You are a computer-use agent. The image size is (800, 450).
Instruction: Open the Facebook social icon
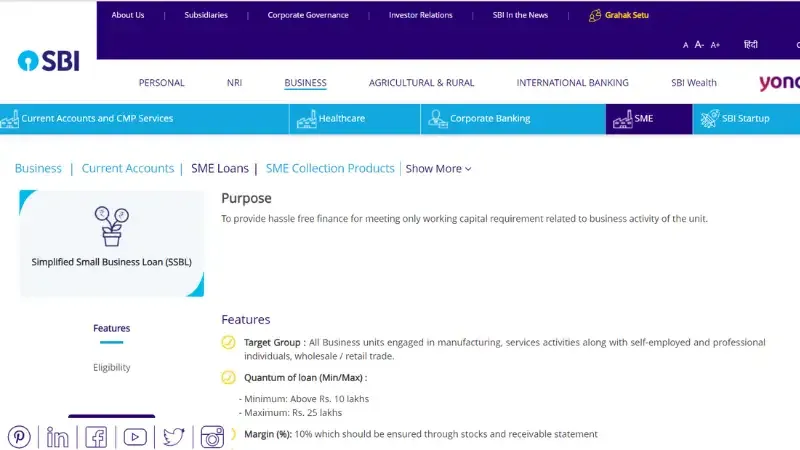[96, 437]
